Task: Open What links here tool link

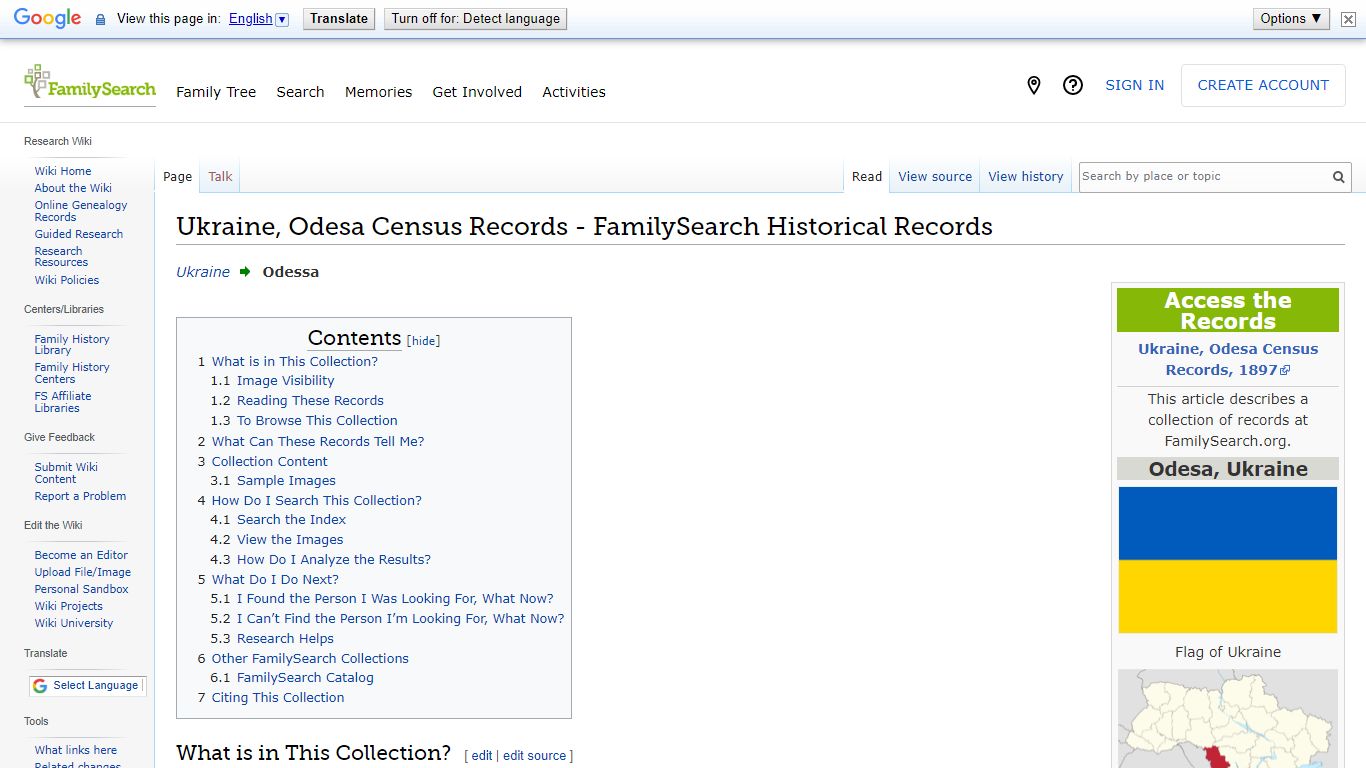Action: 76,750
